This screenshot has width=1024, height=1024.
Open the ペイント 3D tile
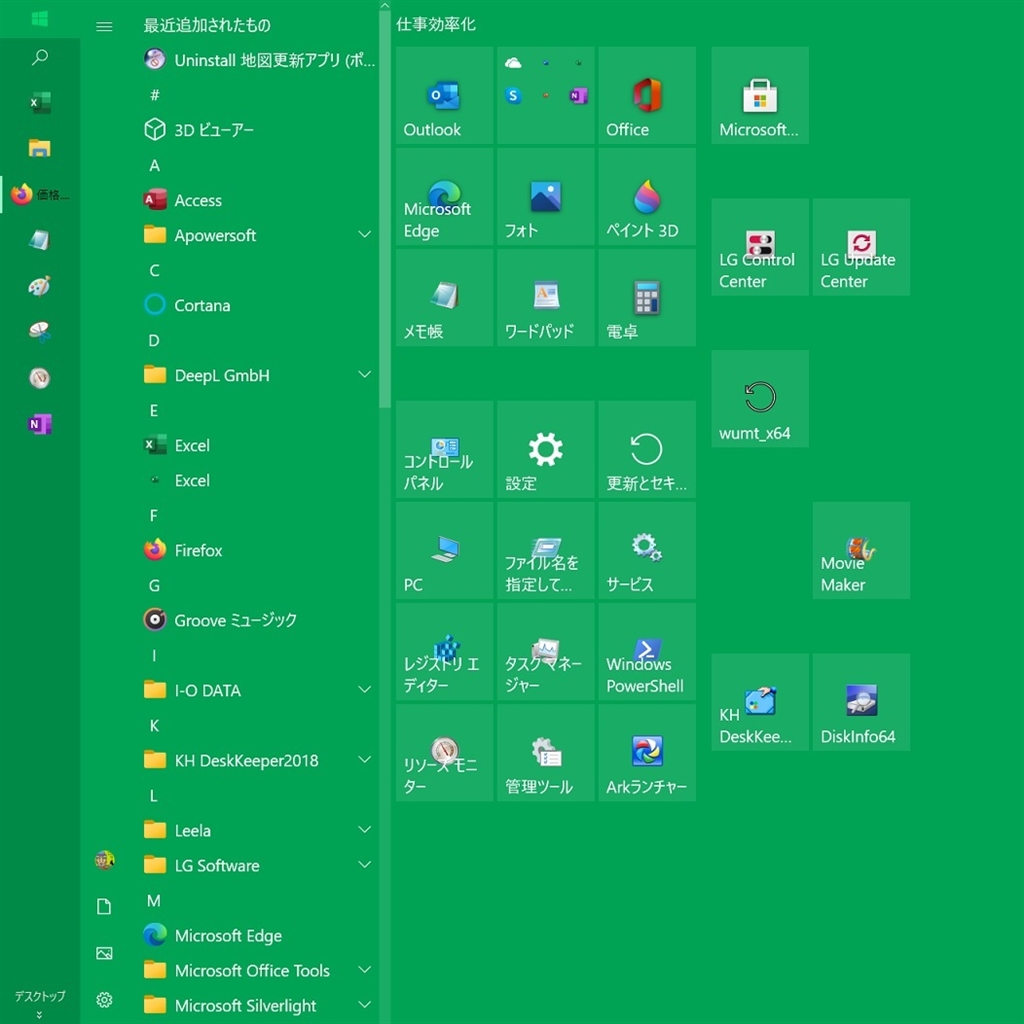[647, 197]
